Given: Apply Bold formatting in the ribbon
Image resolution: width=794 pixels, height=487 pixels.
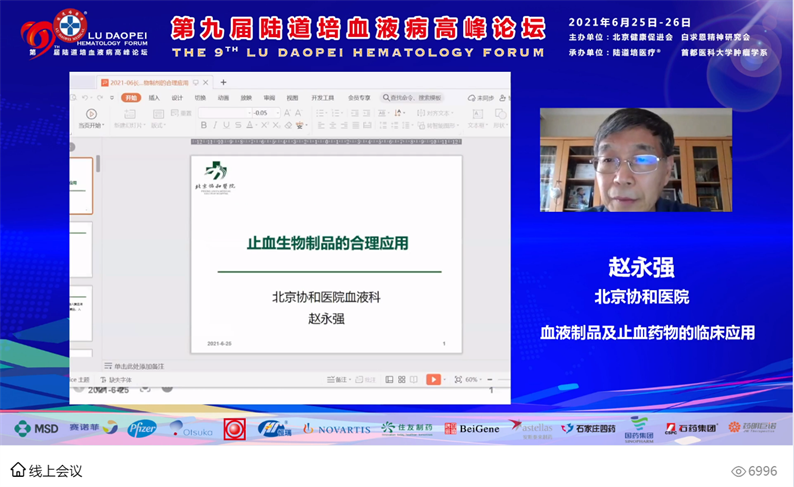Looking at the screenshot, I should coord(204,126).
